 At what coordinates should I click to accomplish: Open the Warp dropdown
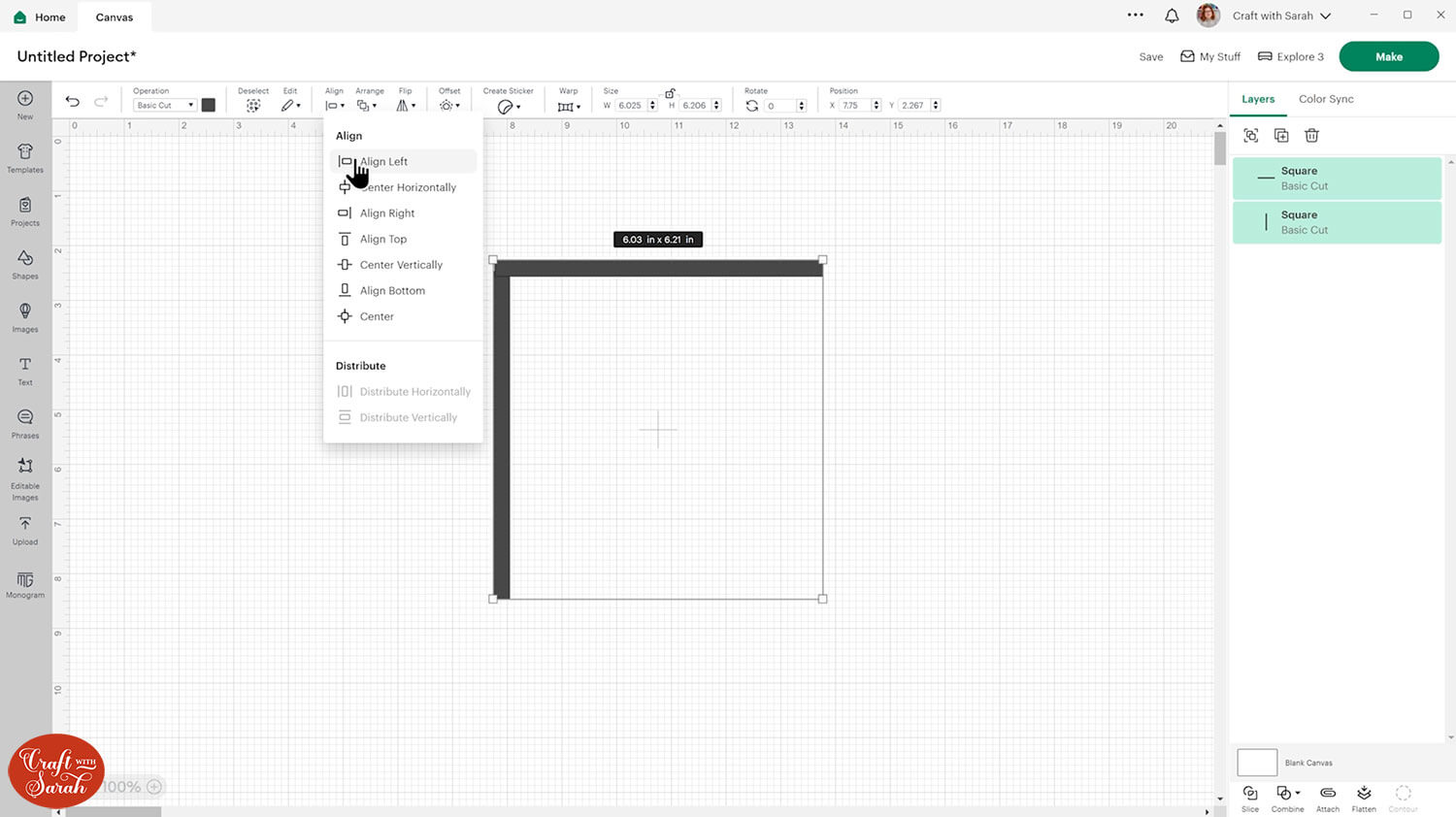coord(569,106)
